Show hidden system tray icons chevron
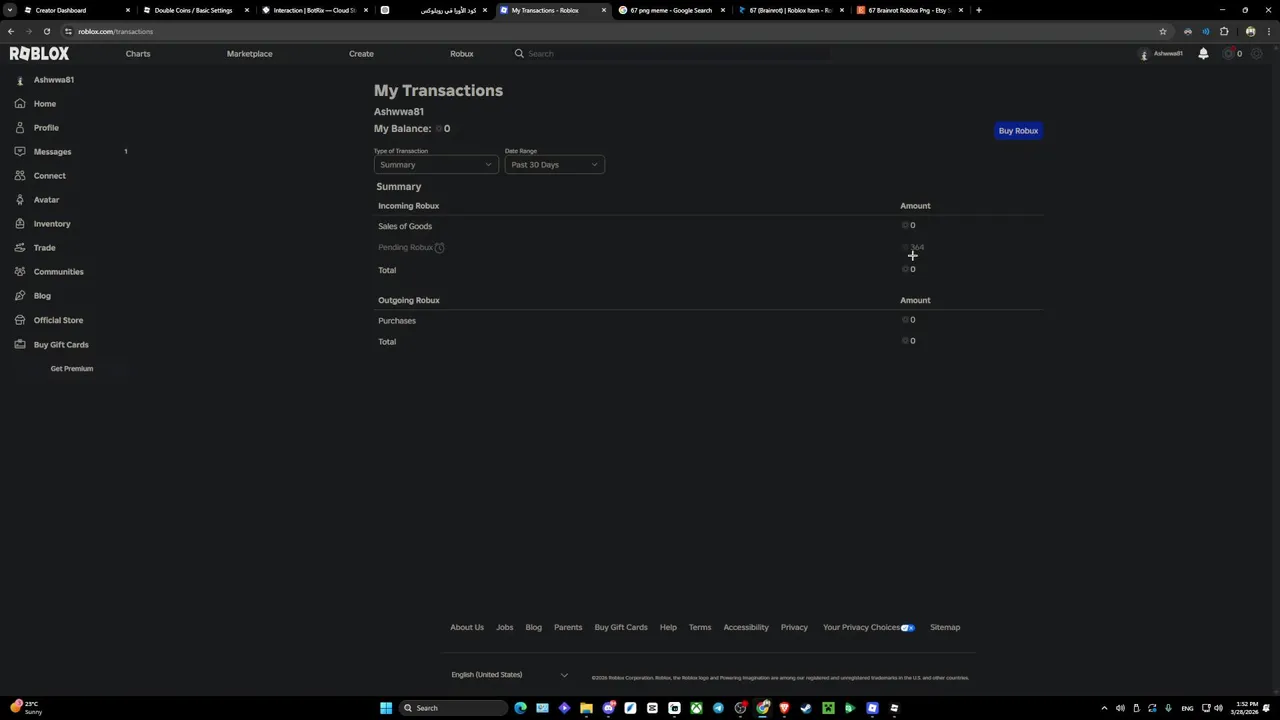1280x720 pixels. tap(1104, 708)
